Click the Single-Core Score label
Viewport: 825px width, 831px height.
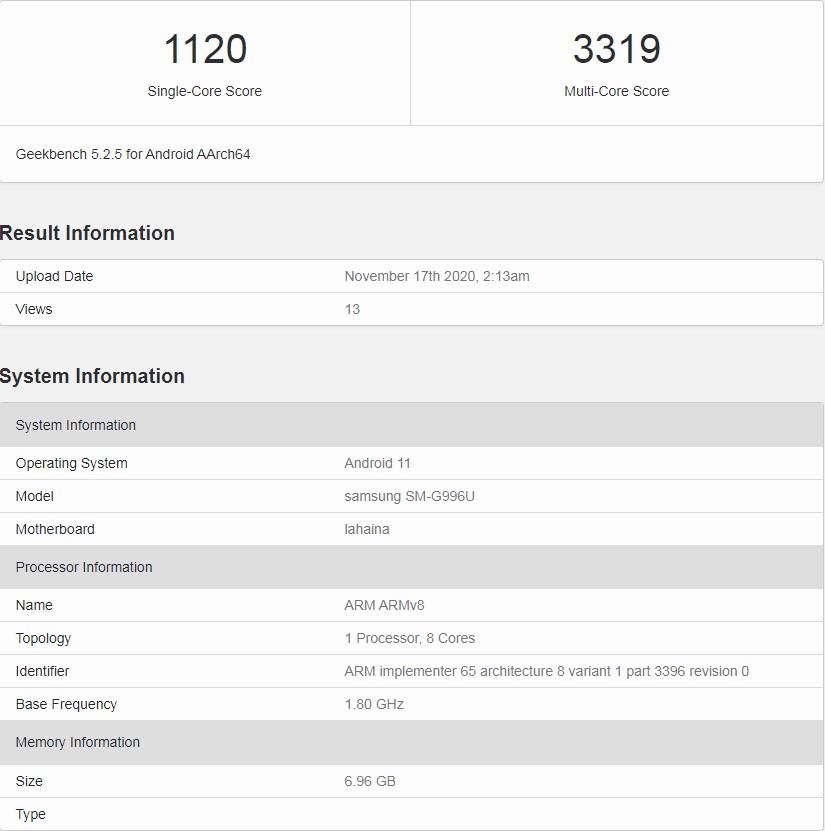205,91
